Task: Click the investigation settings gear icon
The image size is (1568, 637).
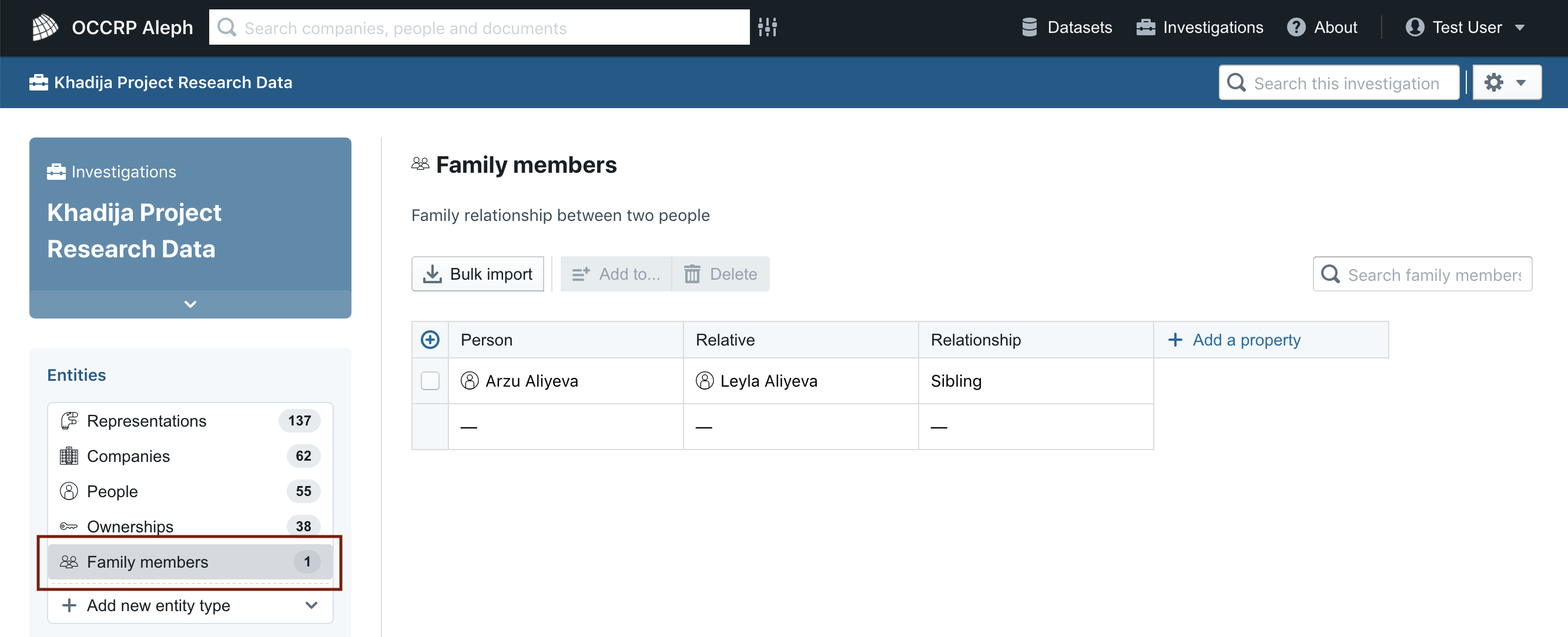Action: click(1494, 82)
